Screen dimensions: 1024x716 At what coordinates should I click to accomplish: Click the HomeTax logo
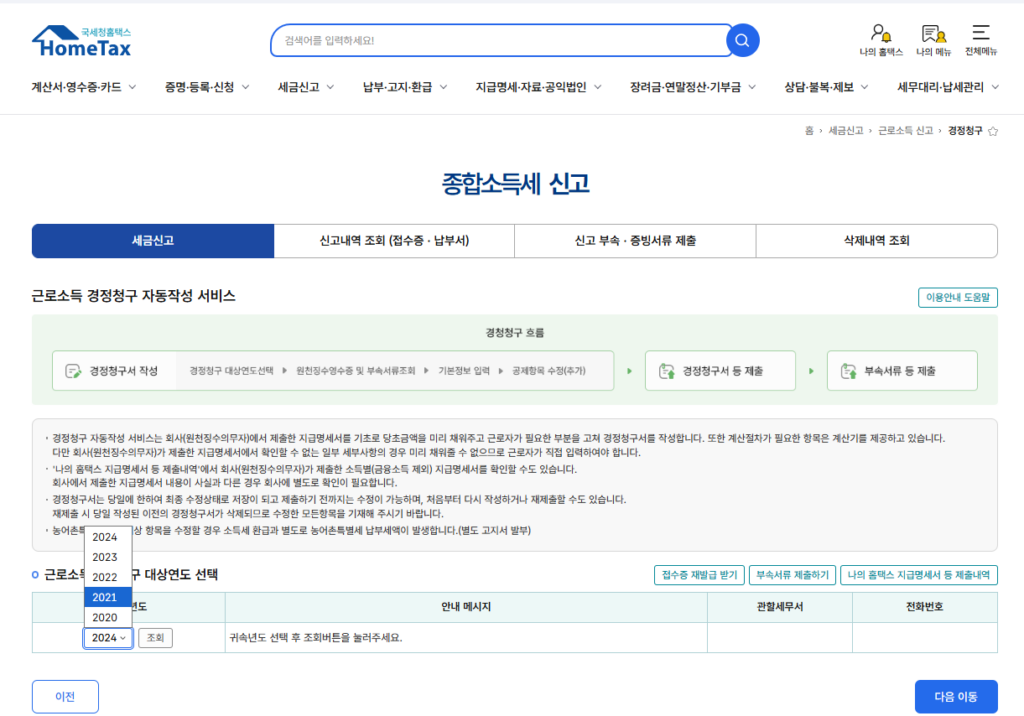point(80,40)
